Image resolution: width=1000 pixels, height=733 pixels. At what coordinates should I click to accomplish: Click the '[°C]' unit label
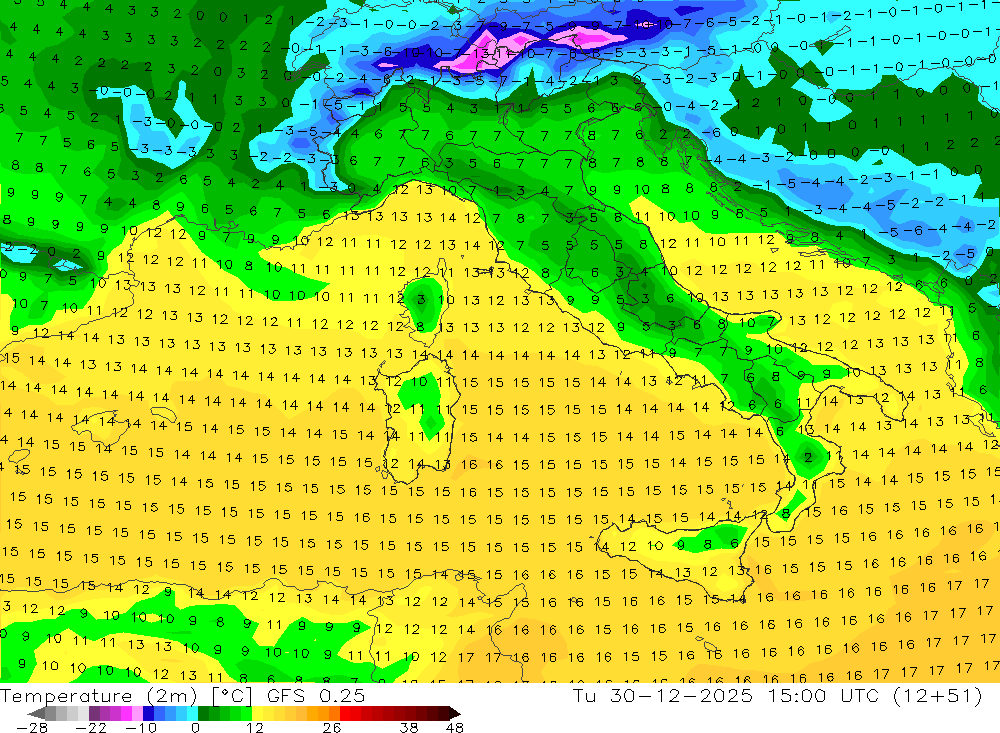pyautogui.click(x=232, y=696)
